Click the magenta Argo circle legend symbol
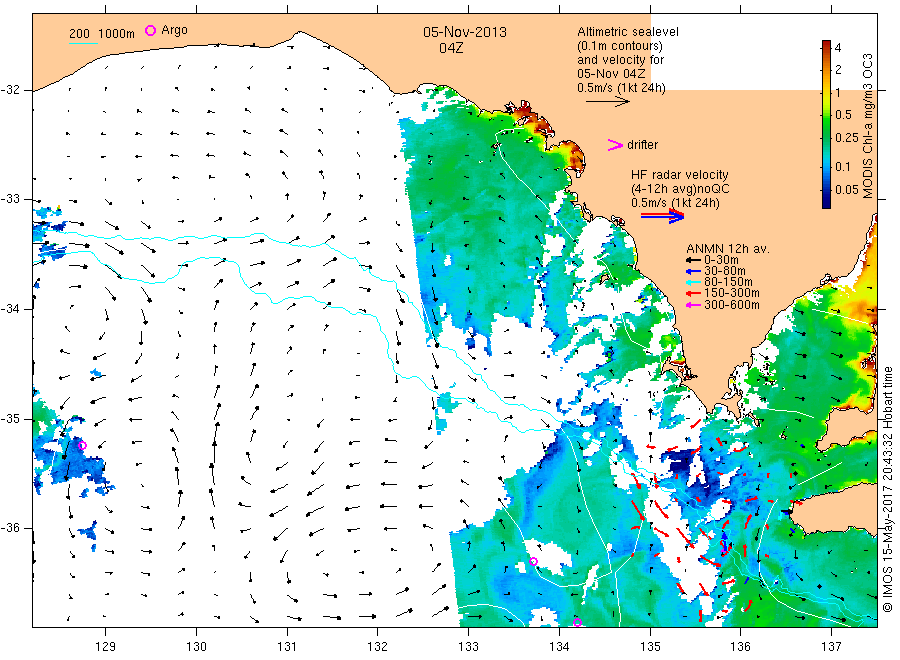Viewport: 900px width, 660px height. click(150, 30)
